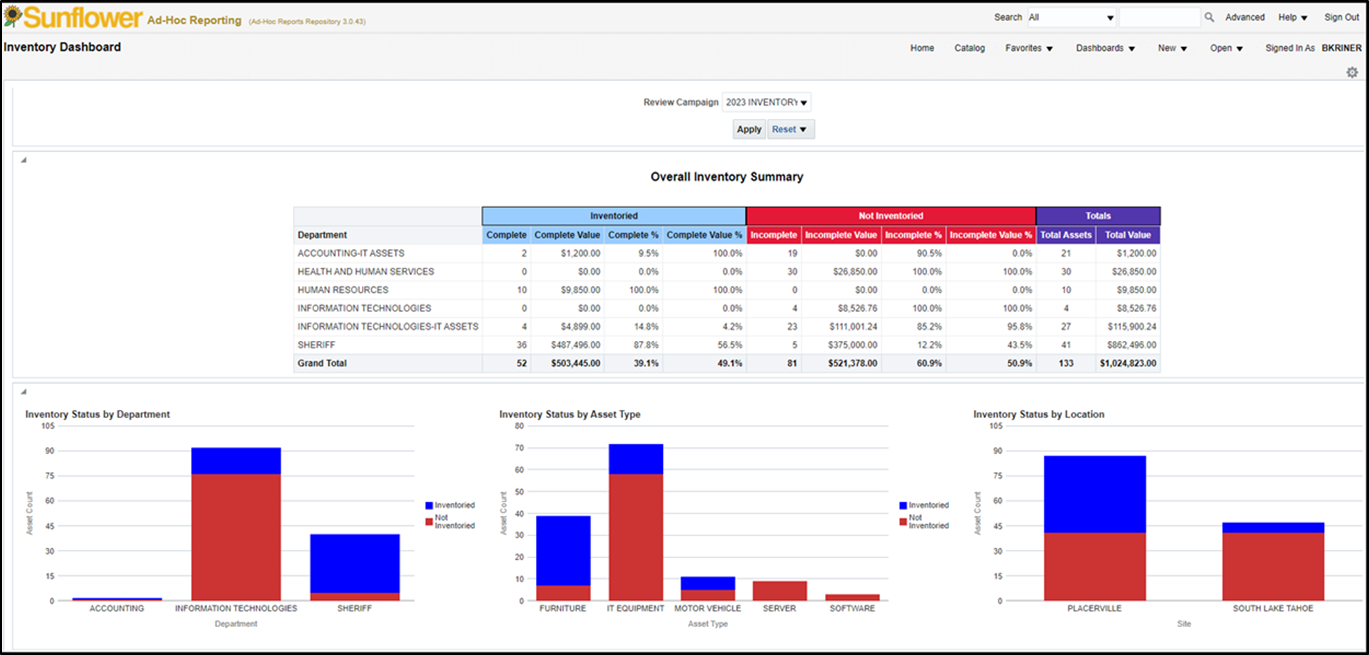Go to the Catalog page
This screenshot has height=655, width=1369.
point(969,48)
